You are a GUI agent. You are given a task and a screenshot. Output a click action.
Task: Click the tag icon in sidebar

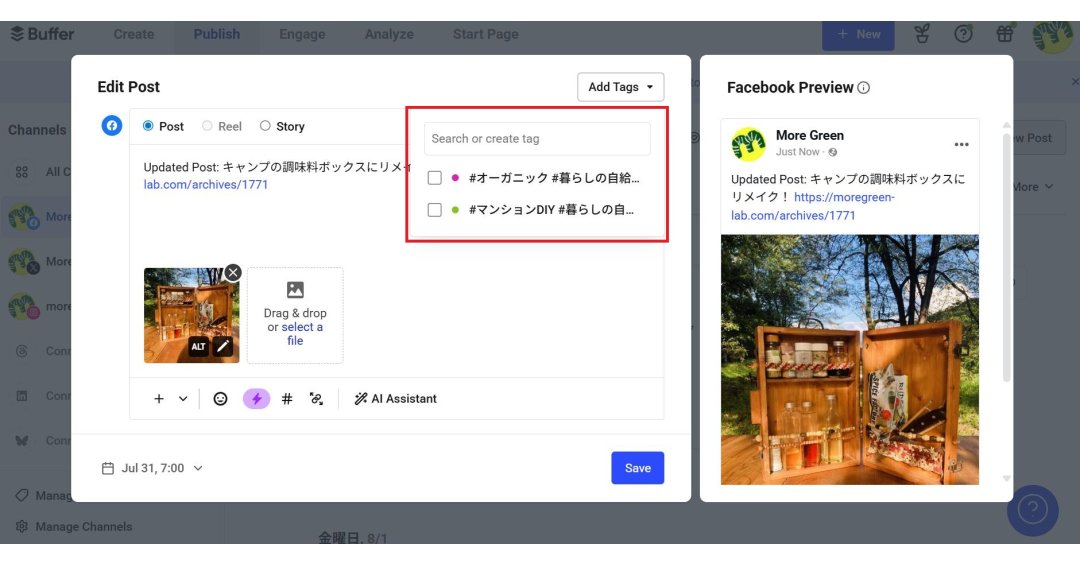22,495
